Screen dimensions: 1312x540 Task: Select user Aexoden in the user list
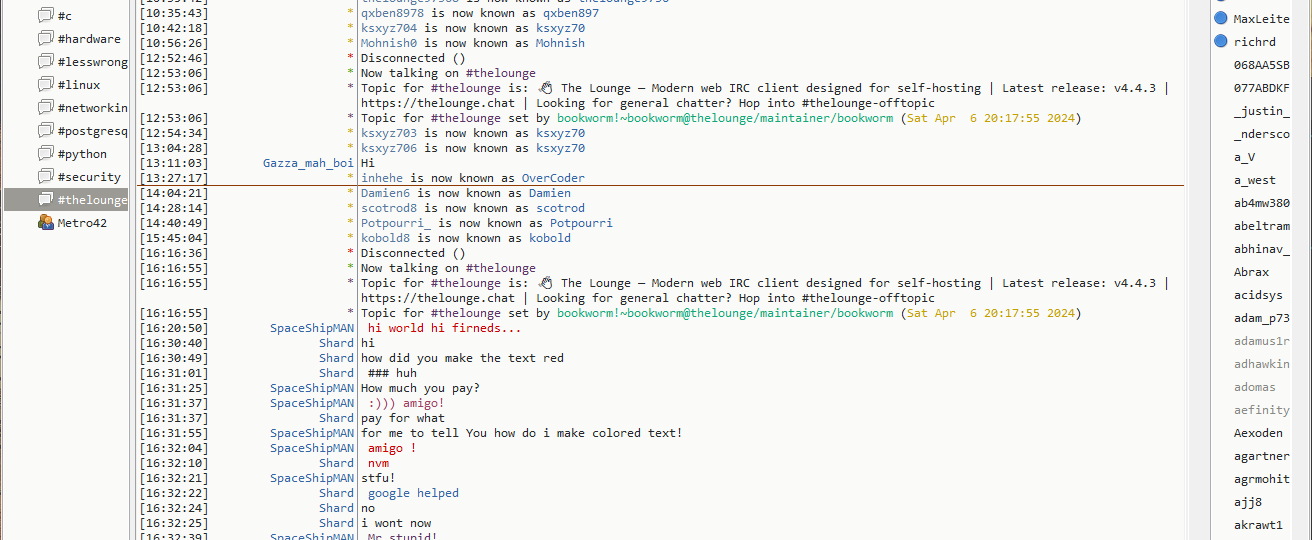pos(1258,433)
